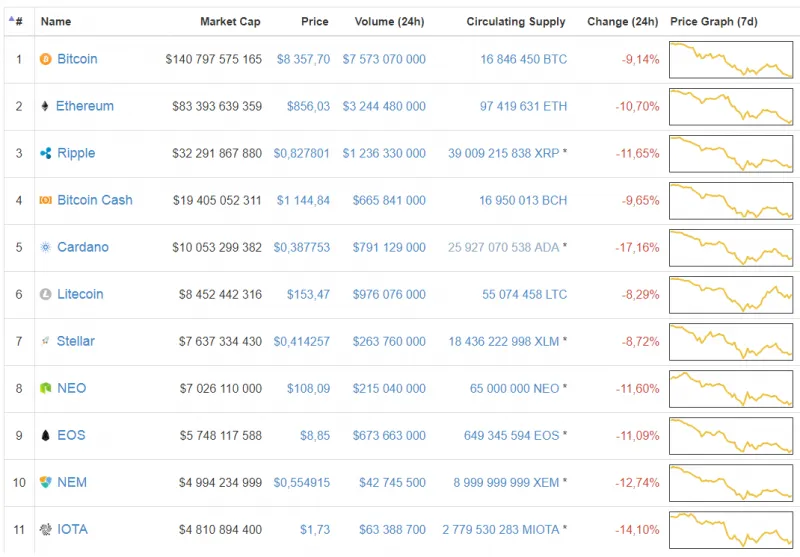The width and height of the screenshot is (800, 557).
Task: Click the Ethereum diamond logo icon
Action: [x=45, y=106]
